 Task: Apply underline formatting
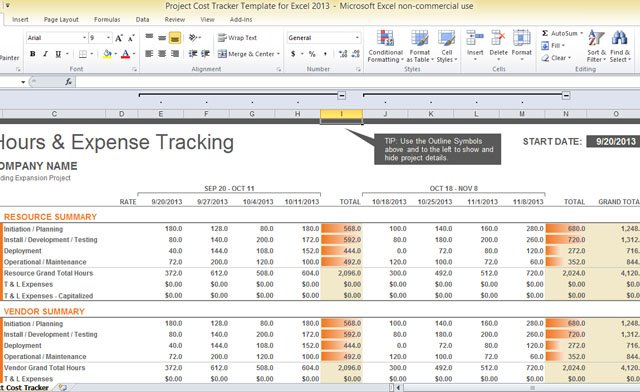[x=58, y=54]
